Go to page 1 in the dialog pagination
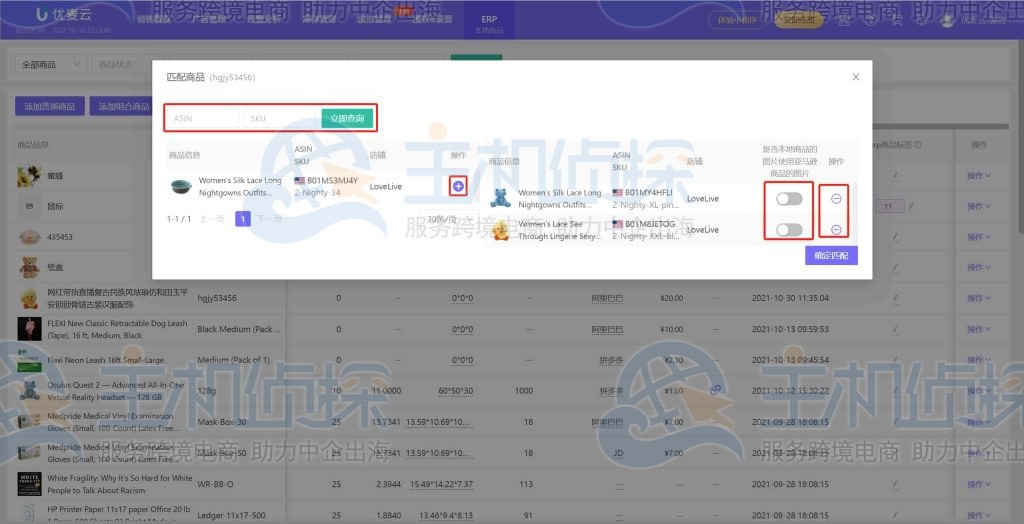 pos(243,219)
